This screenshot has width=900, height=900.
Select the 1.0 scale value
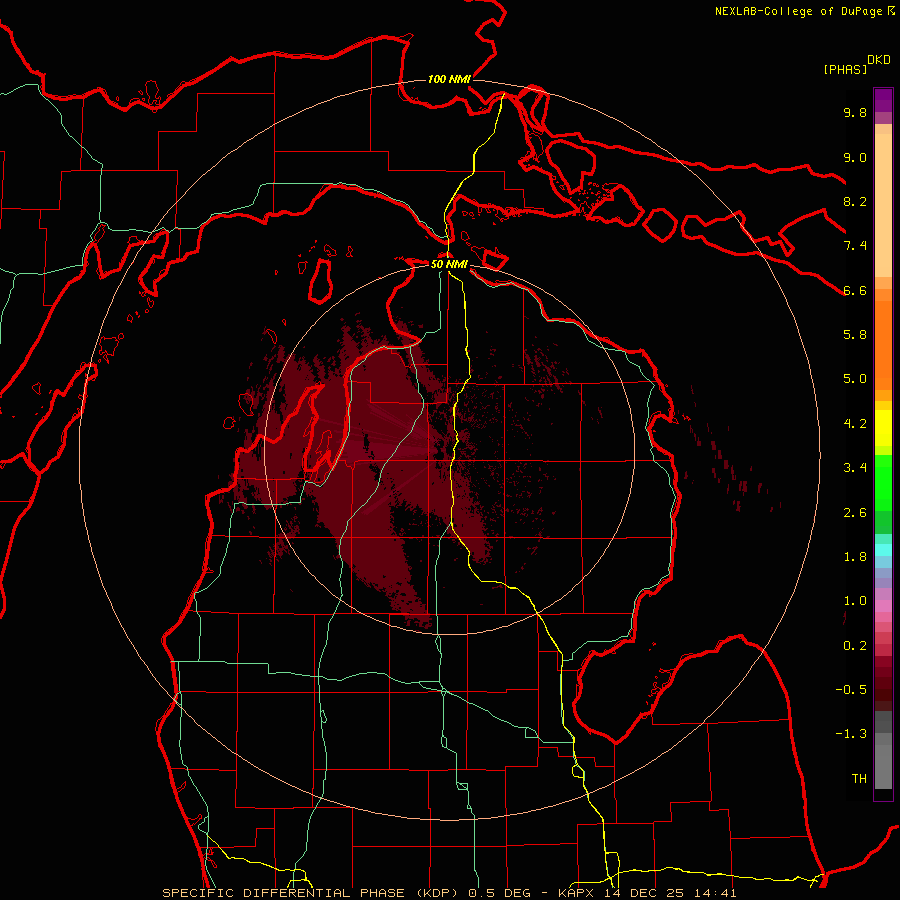click(855, 601)
